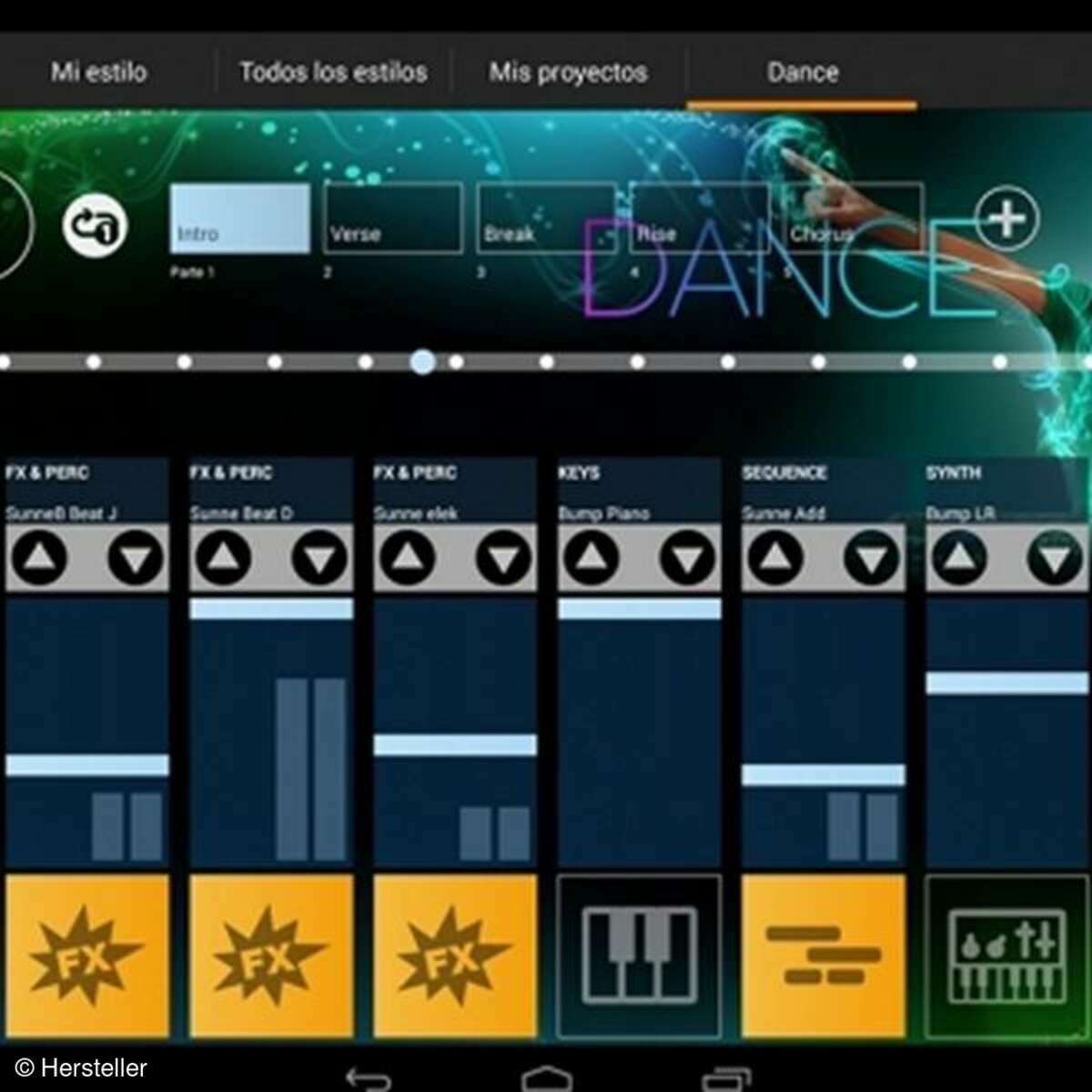Toggle the loop part button
Image resolution: width=1092 pixels, height=1092 pixels.
tap(95, 225)
